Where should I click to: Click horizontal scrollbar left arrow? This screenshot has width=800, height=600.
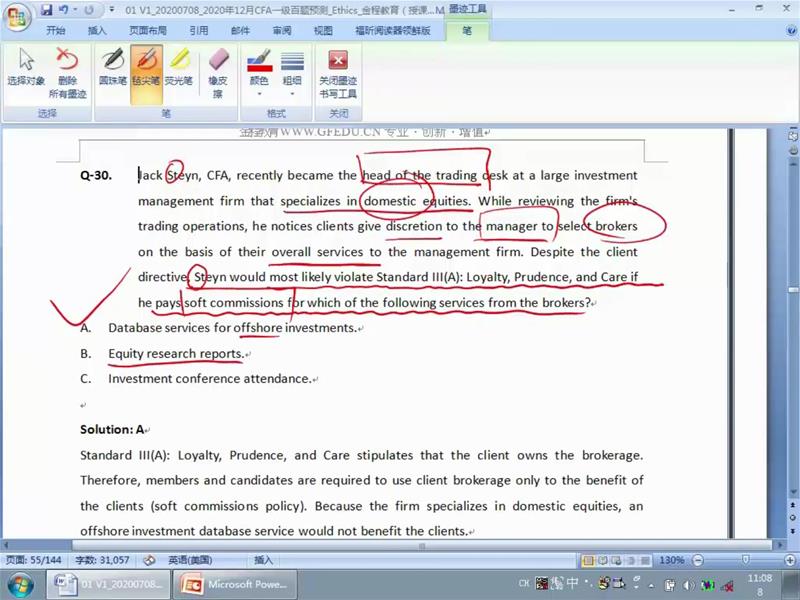[7, 545]
